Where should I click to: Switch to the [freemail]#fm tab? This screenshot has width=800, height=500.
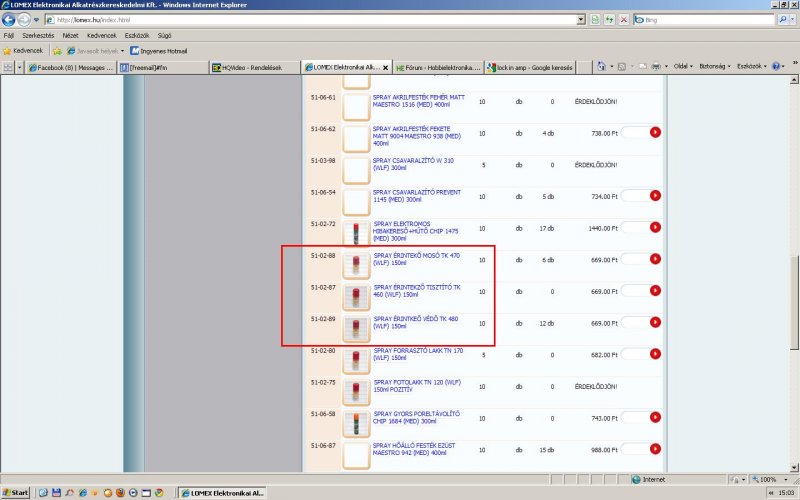pos(163,67)
